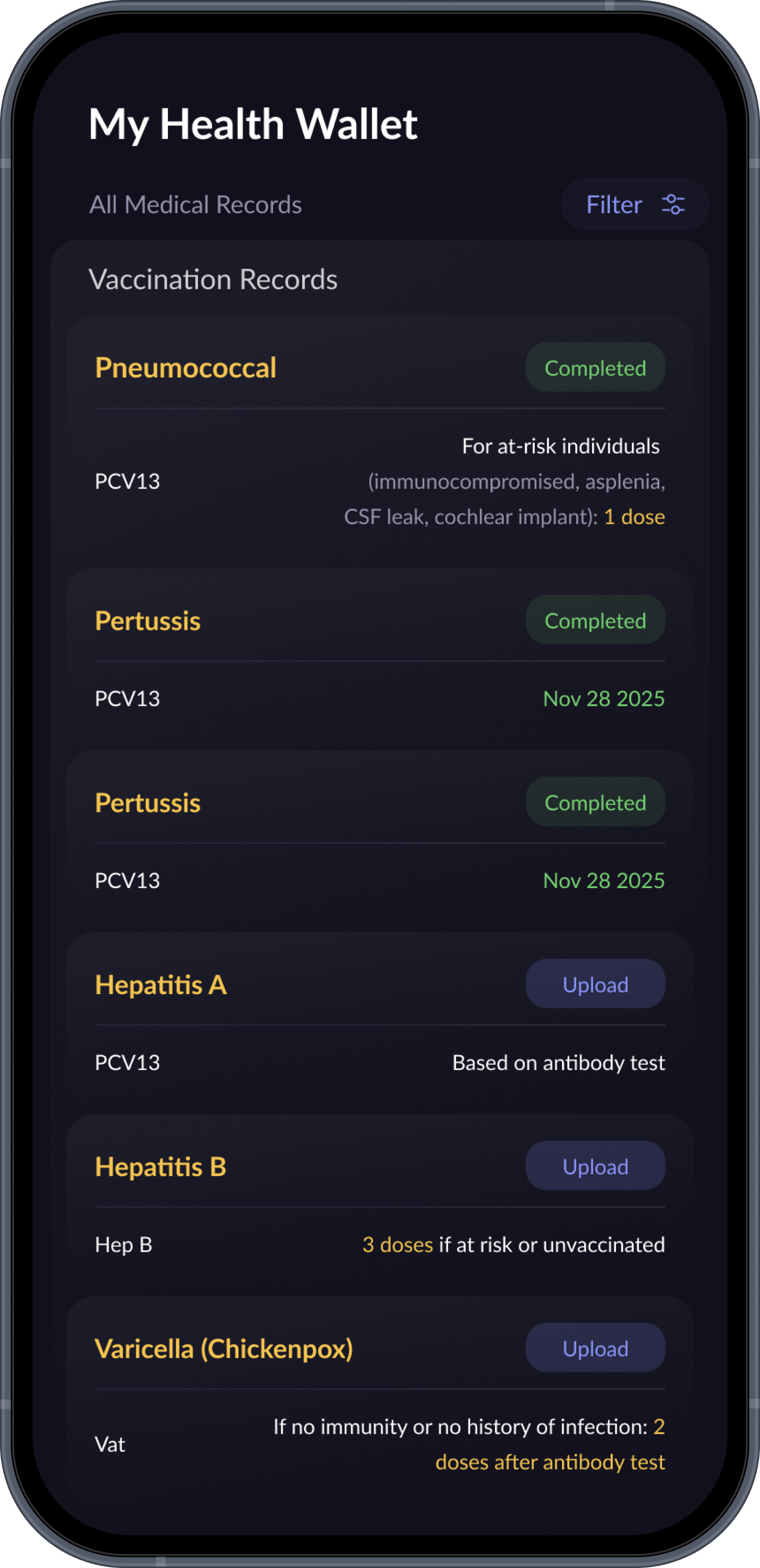Screen dimensions: 760x1568
Task: Tap the Completed badge on first Pertussis record
Action: pos(595,620)
